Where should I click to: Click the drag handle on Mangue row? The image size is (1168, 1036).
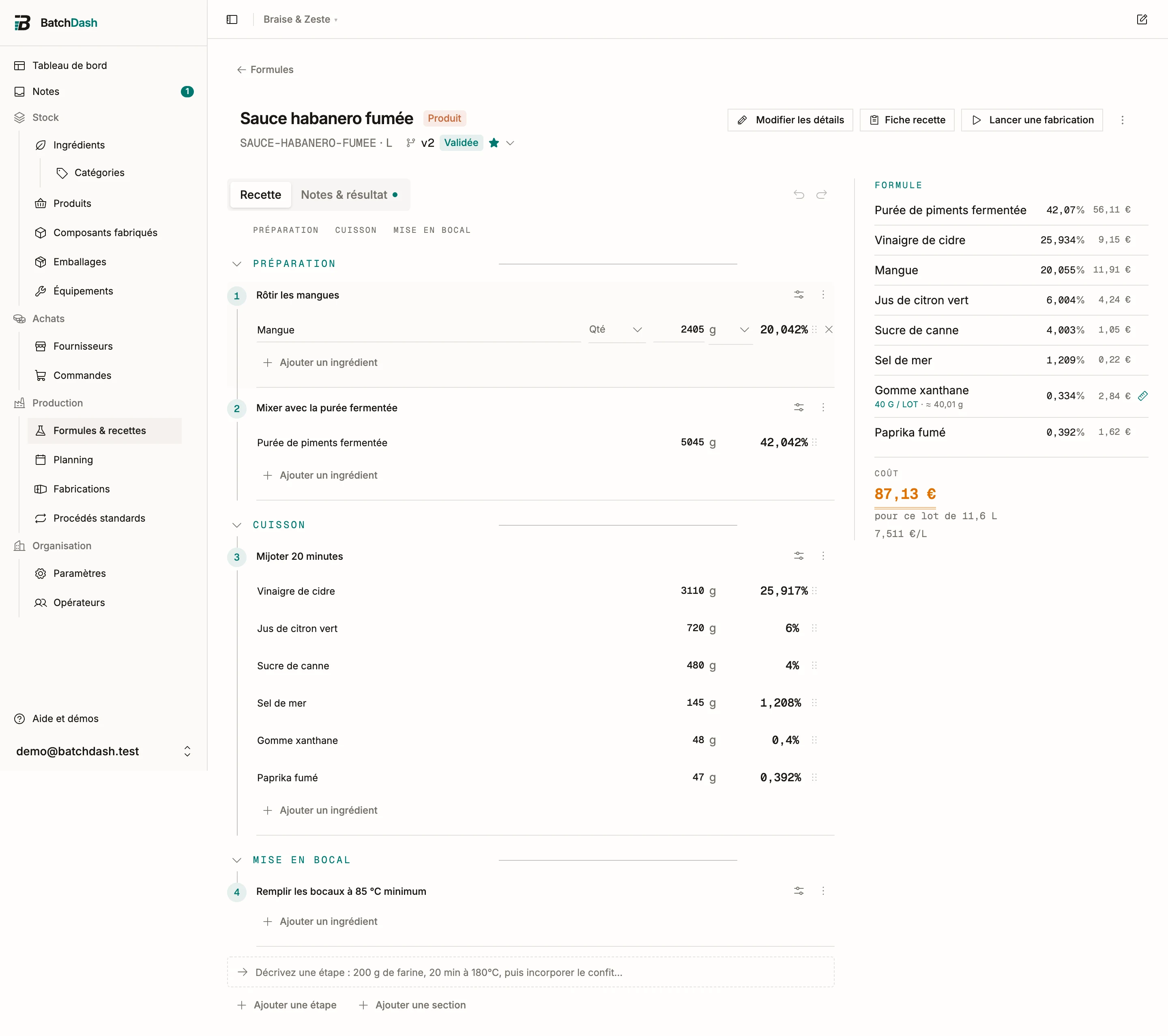[814, 330]
